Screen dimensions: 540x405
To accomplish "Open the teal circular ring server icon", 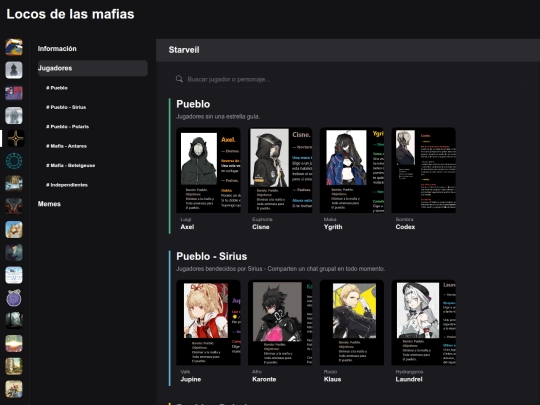I will [x=14, y=161].
